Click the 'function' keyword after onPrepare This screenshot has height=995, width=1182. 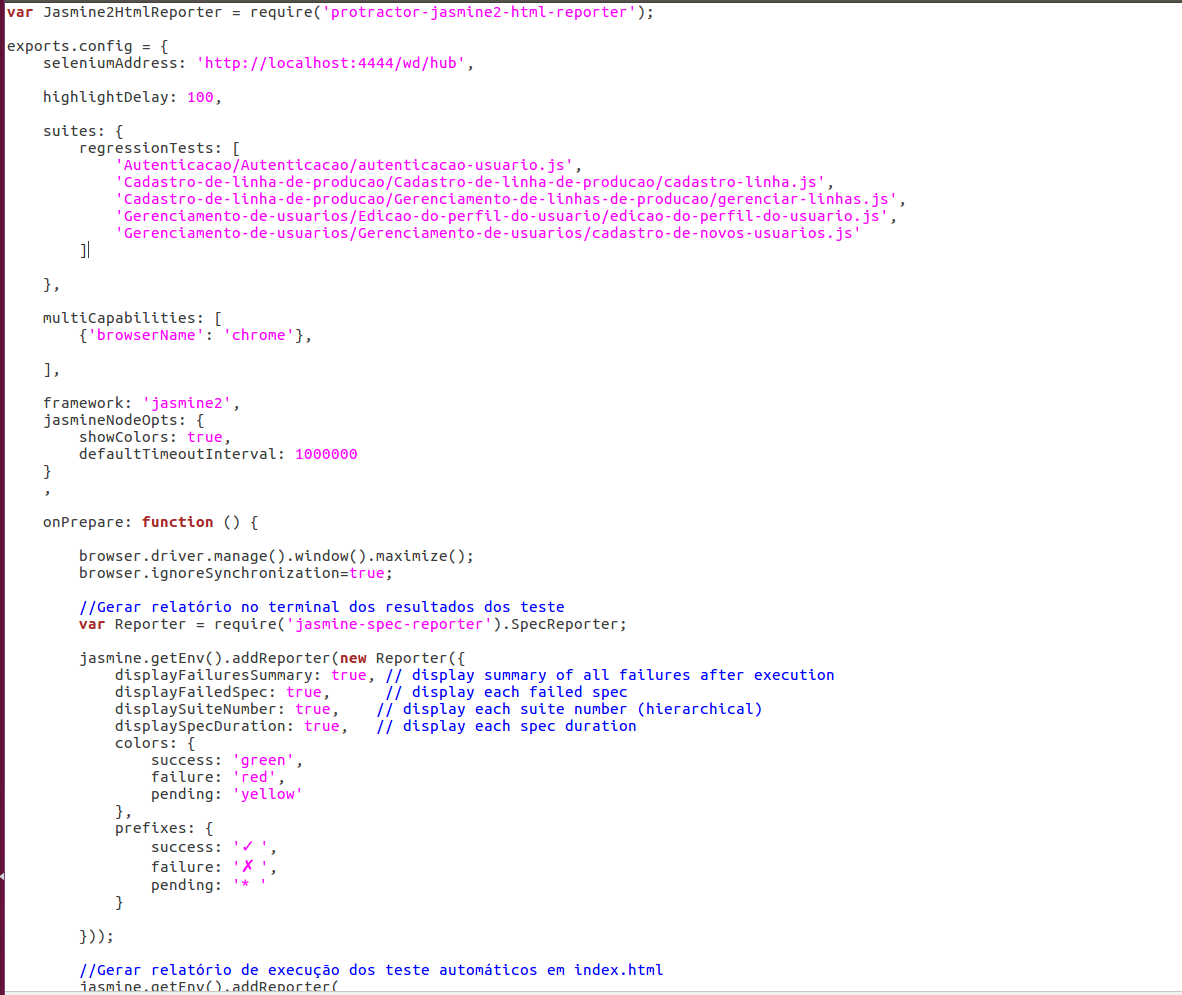(x=178, y=522)
